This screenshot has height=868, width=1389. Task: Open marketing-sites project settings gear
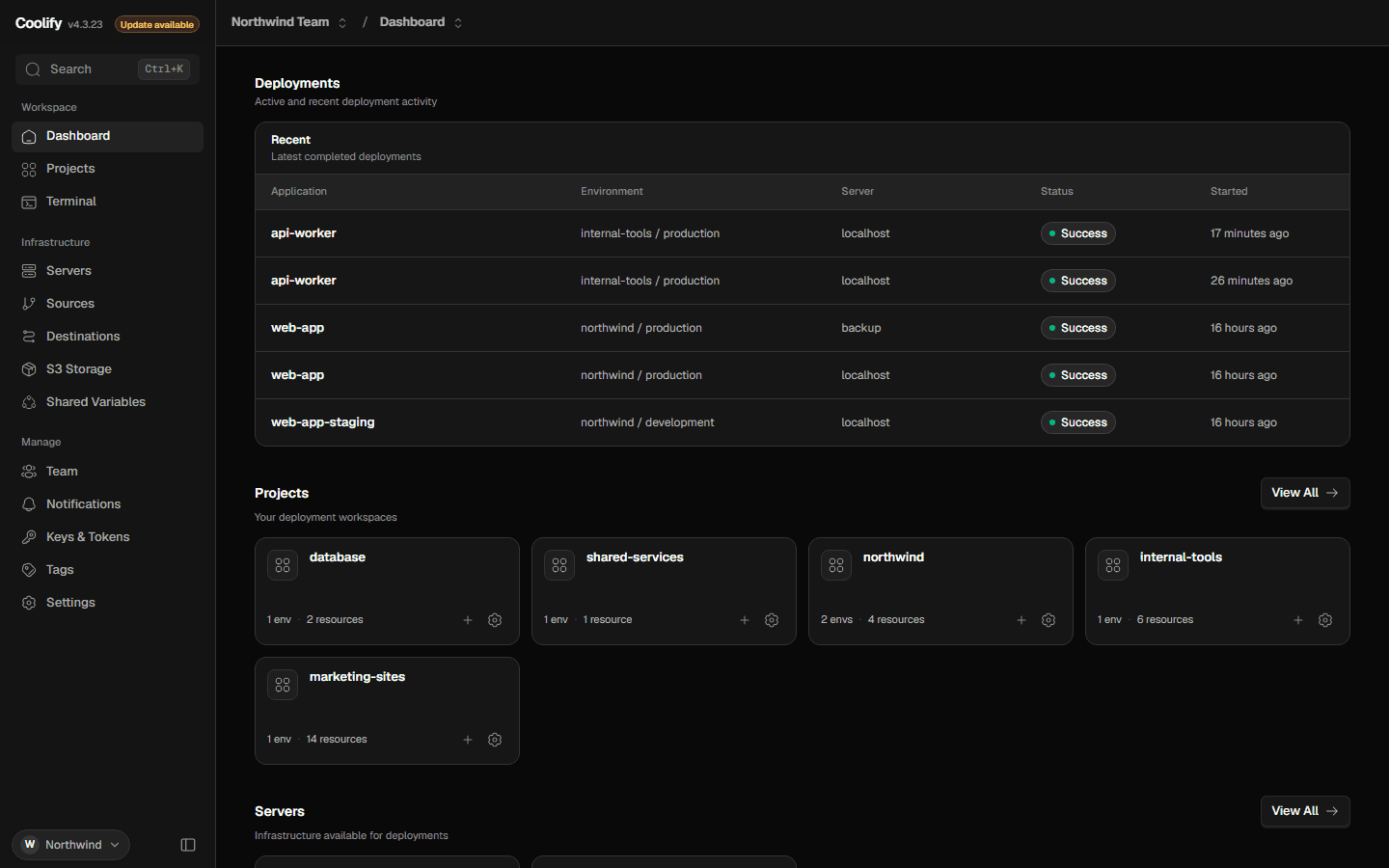495,740
